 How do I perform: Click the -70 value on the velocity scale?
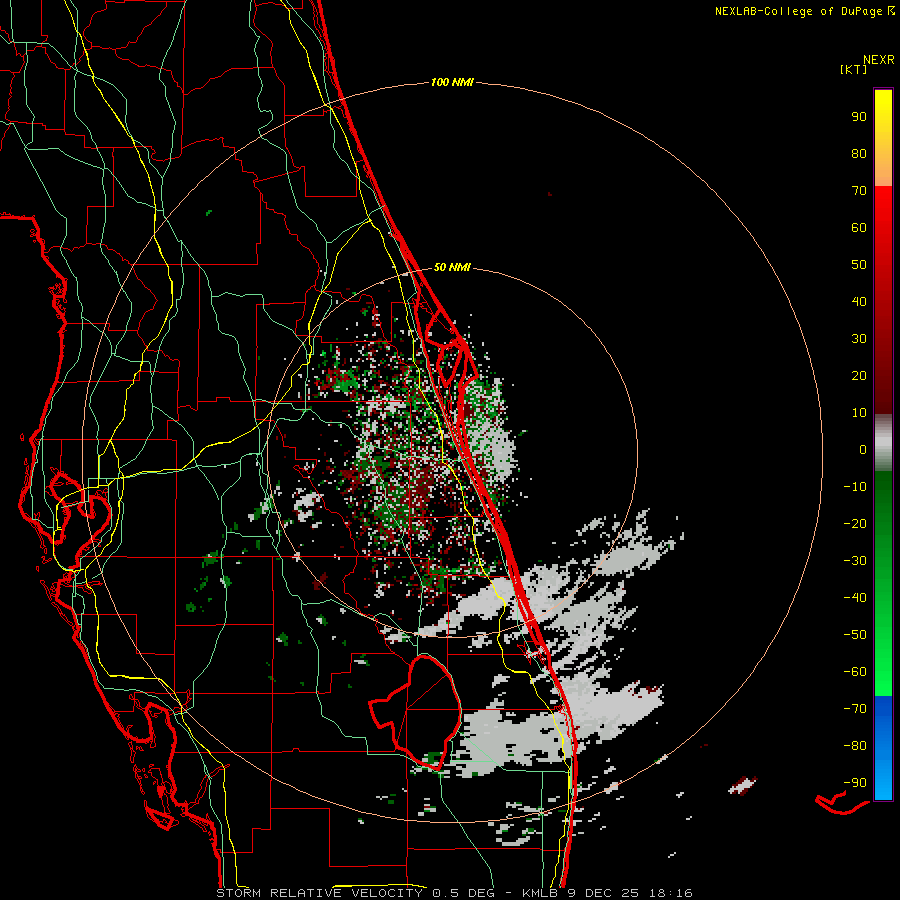(855, 709)
